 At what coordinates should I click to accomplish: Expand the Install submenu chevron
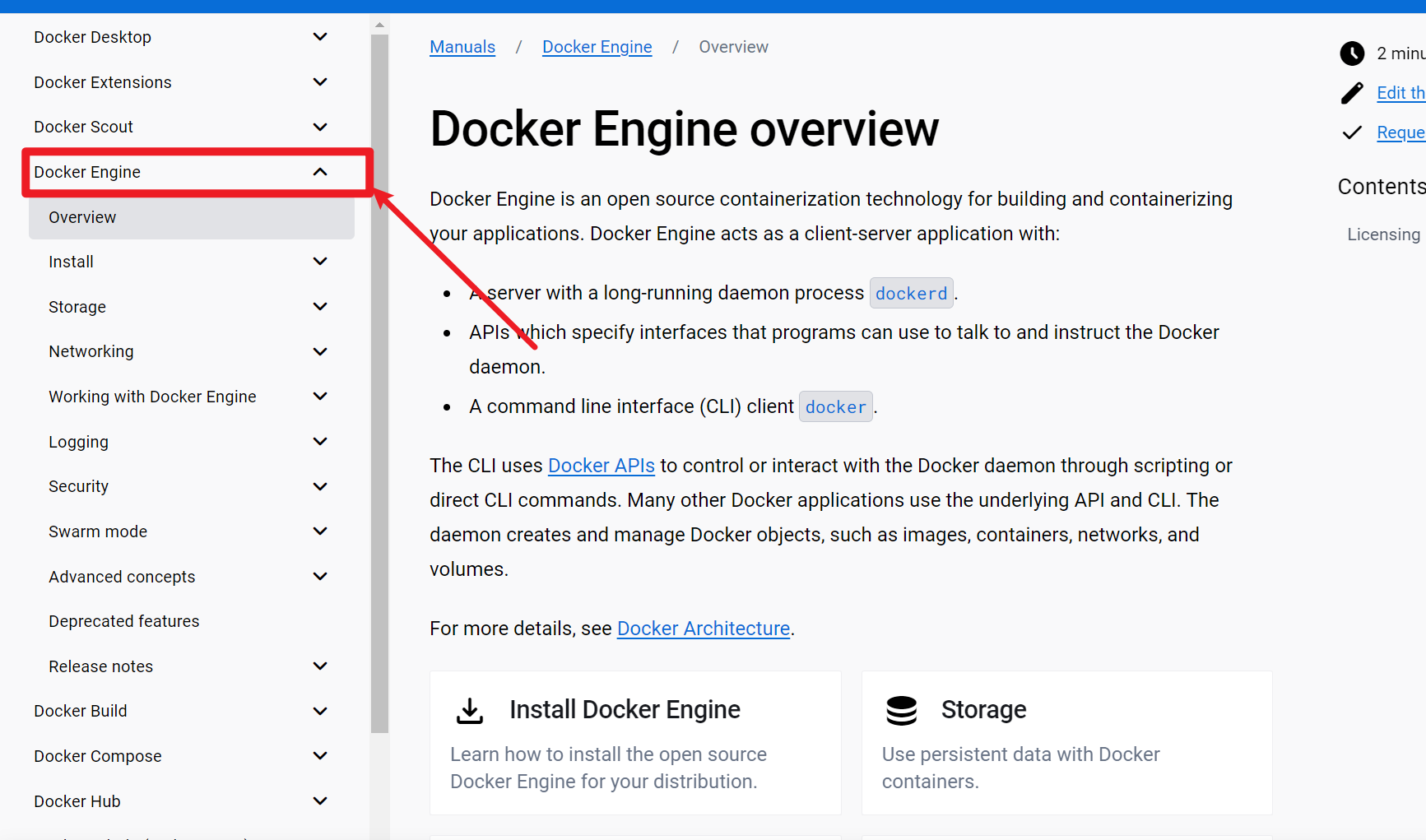click(x=320, y=262)
